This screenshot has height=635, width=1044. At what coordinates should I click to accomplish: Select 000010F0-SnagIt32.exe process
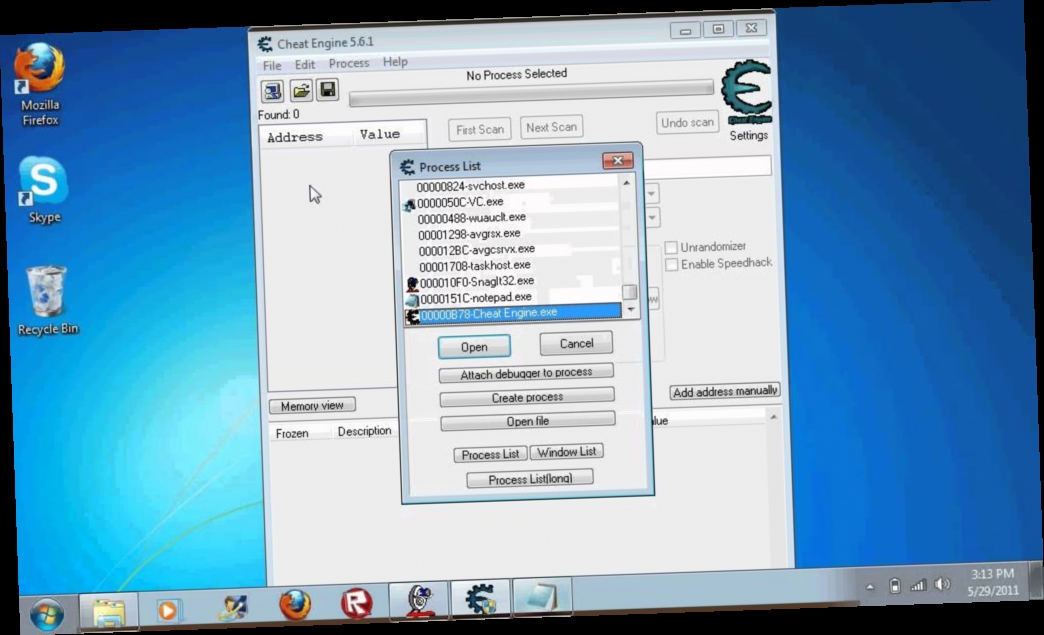pos(513,282)
